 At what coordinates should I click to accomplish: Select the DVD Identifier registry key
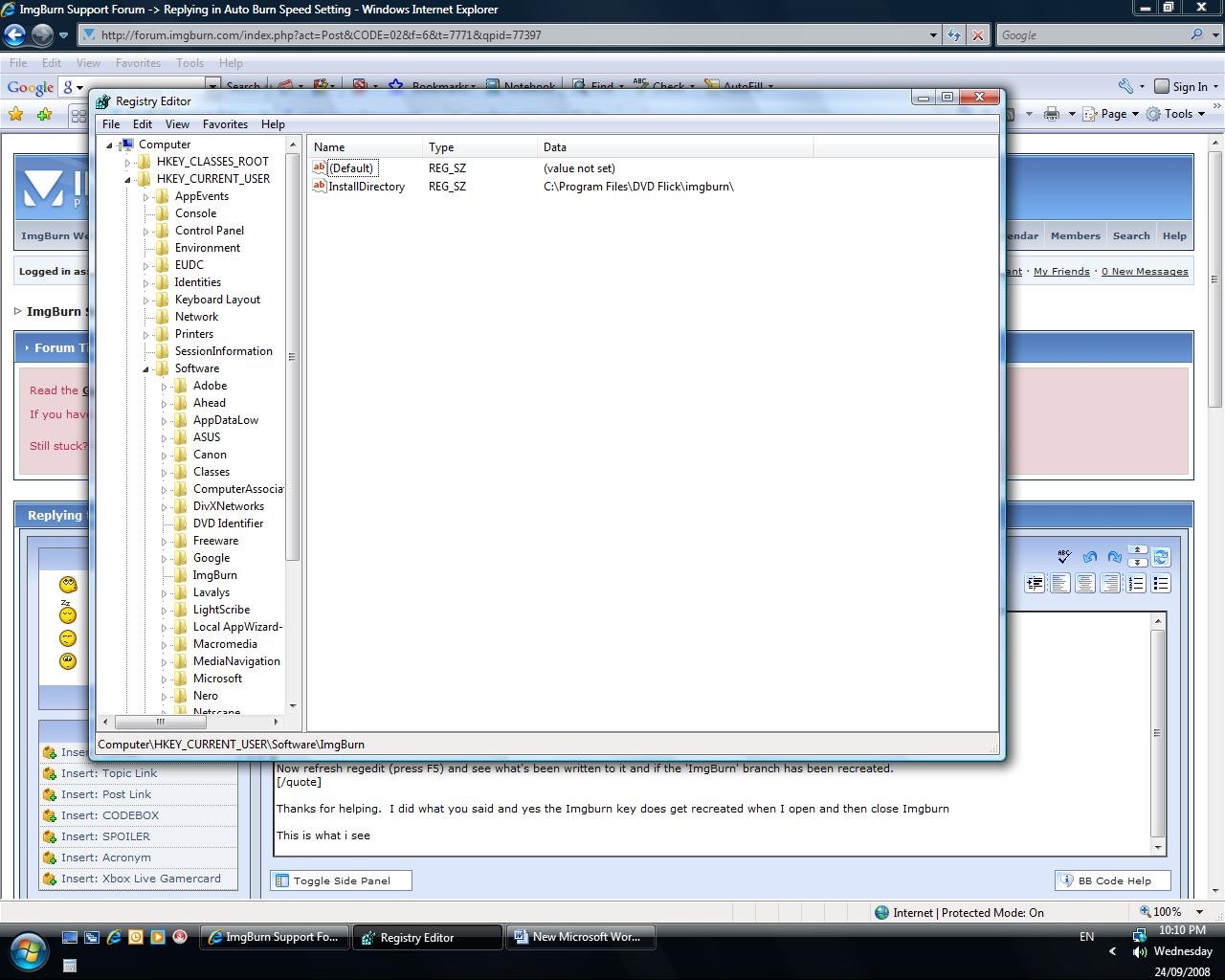point(228,523)
